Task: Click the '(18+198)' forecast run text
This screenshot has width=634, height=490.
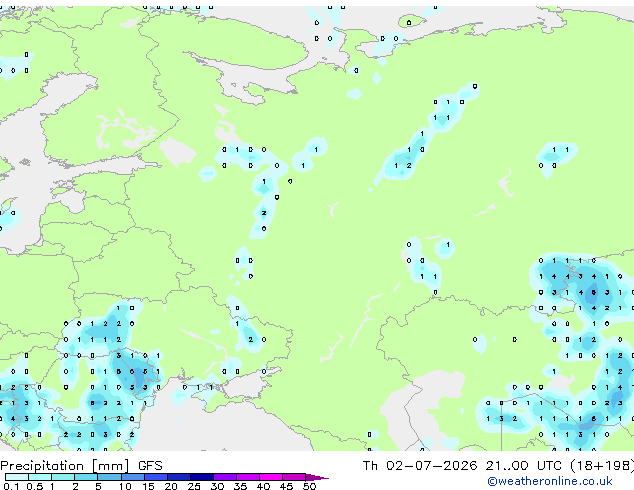Action: point(602,466)
